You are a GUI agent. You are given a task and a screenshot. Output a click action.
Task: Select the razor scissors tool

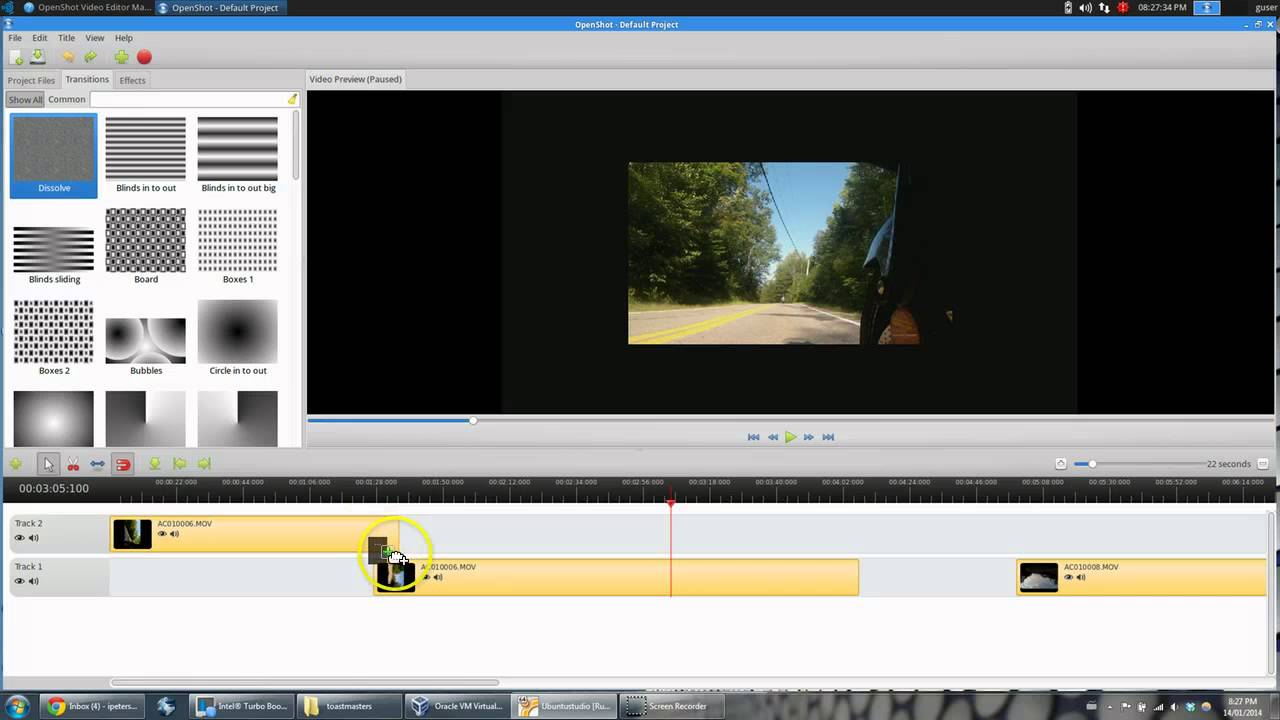(x=73, y=464)
